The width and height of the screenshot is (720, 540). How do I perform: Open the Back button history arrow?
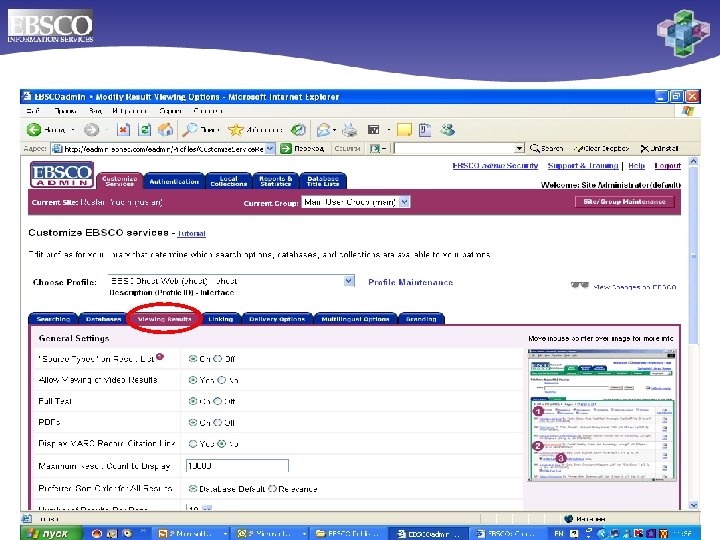click(x=73, y=130)
